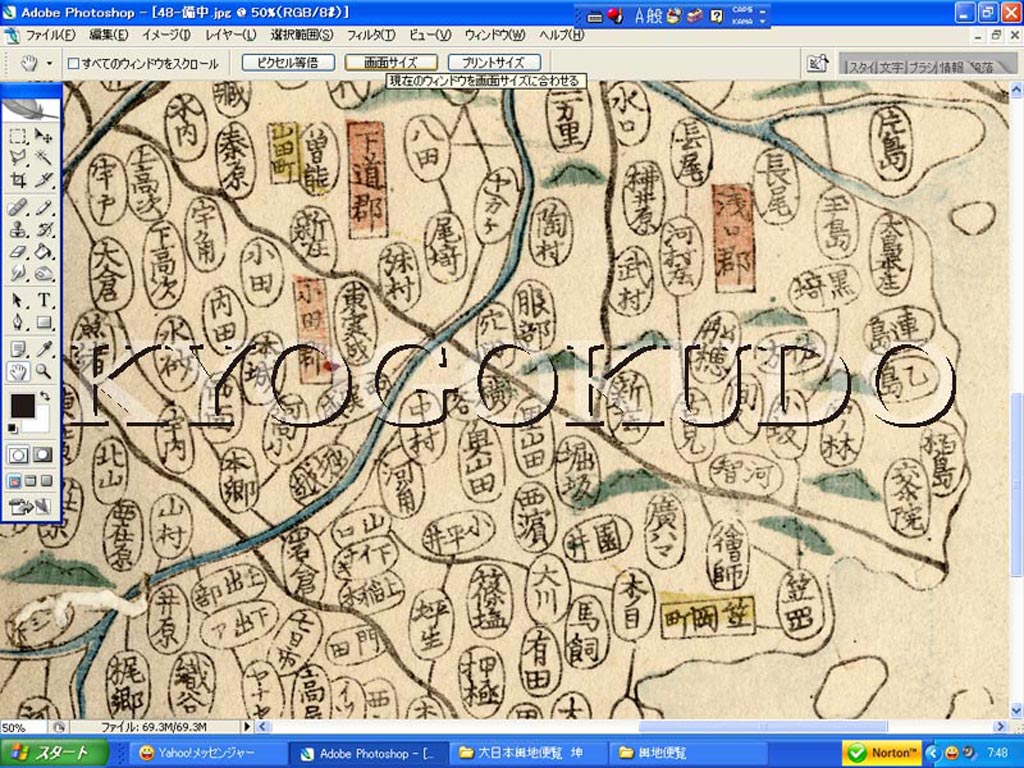The height and width of the screenshot is (768, 1024).
Task: Click Jump to ImageReady icon
Action: click(31, 505)
